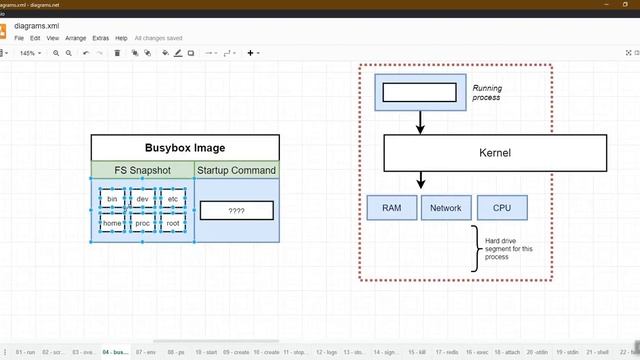Select the Startup Command header cell

click(237, 170)
